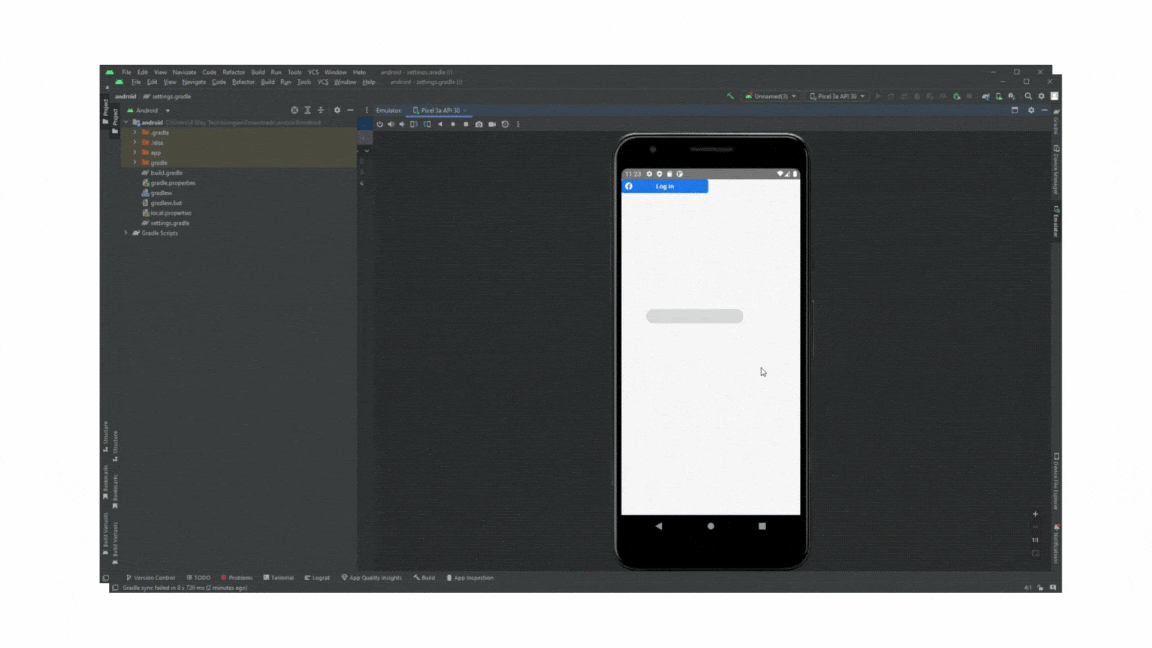
Task: Toggle Device File Explorer on right strip
Action: tap(1056, 481)
